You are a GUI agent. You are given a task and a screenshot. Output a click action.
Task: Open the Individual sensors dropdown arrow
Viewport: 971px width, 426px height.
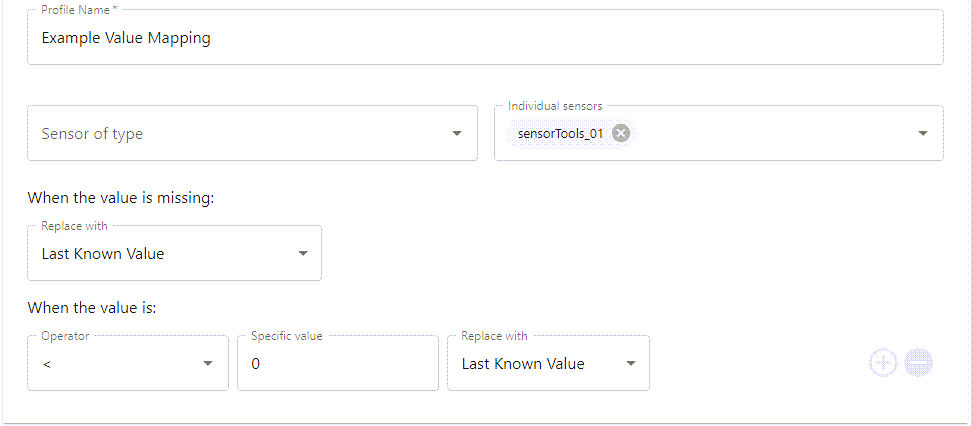(x=923, y=133)
